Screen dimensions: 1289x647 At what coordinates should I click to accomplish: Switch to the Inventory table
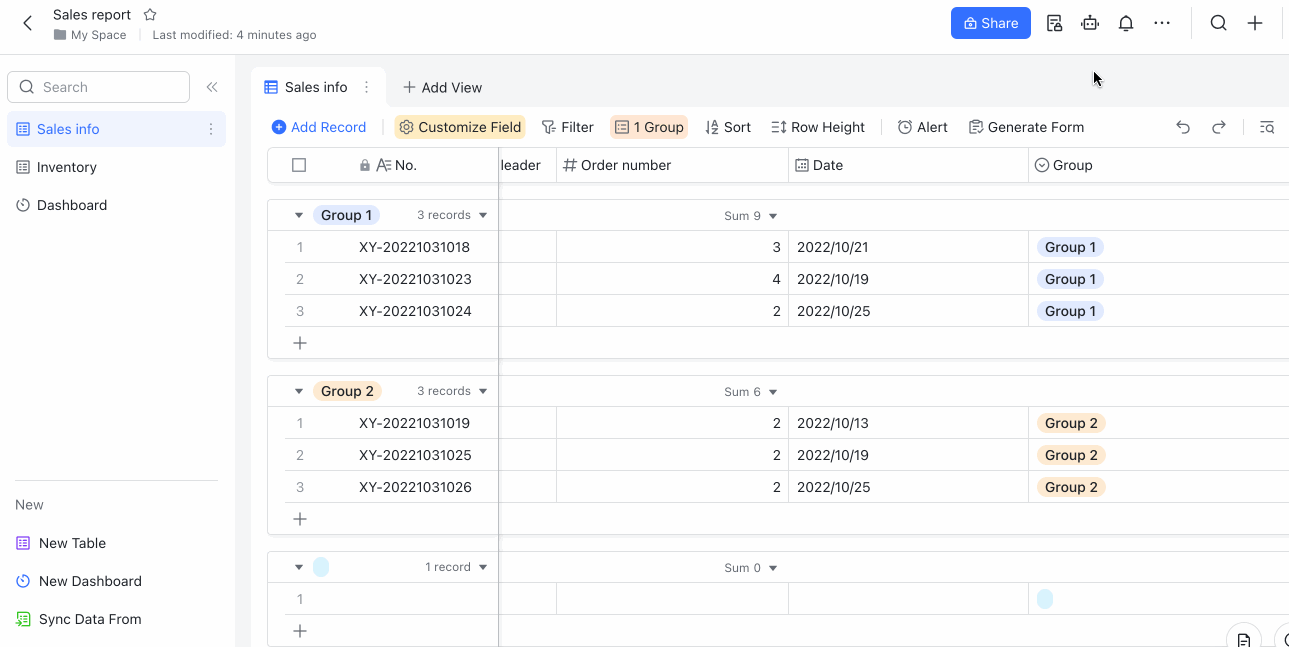point(68,166)
